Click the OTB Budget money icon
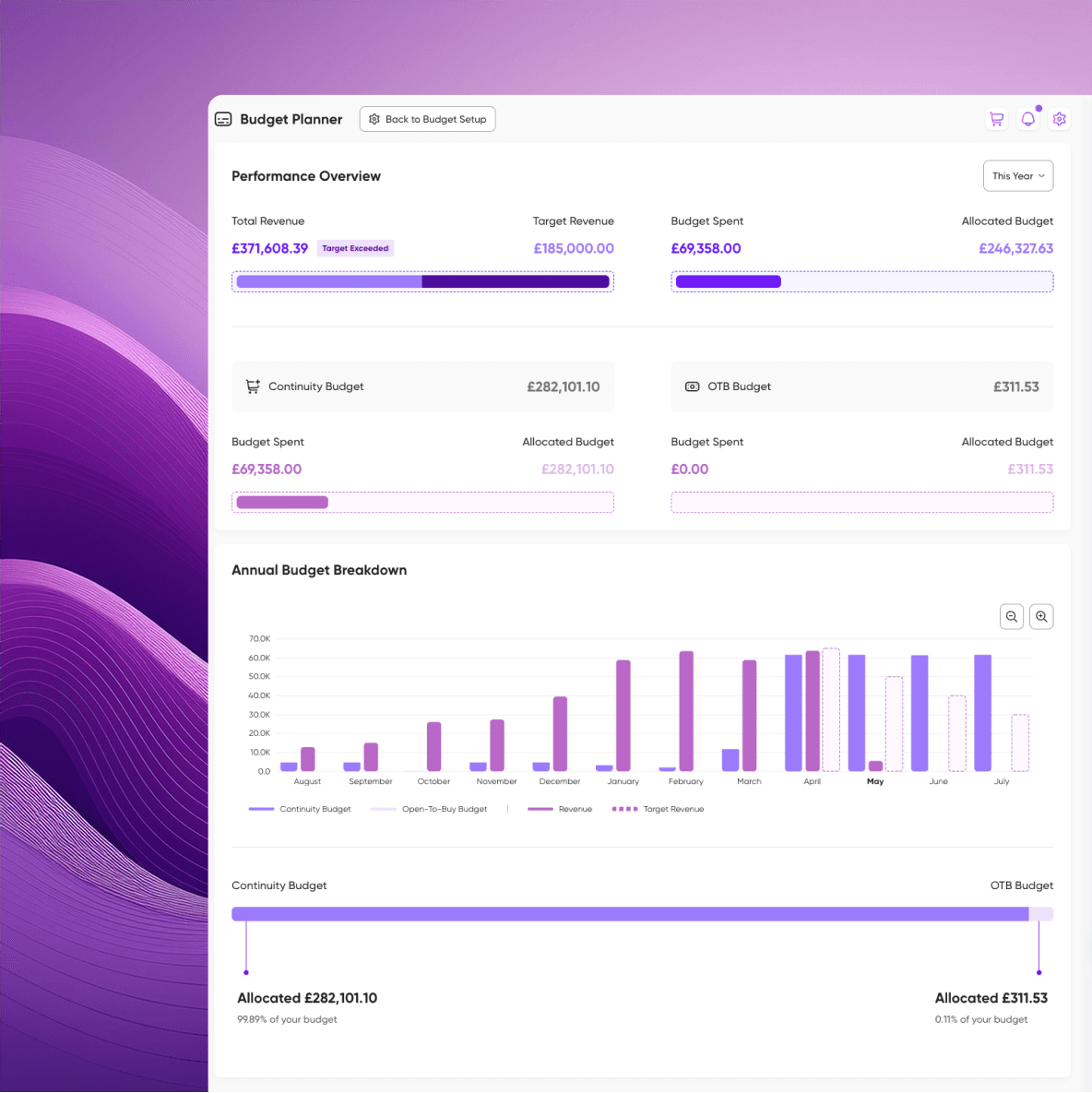1092x1093 pixels. coord(692,386)
